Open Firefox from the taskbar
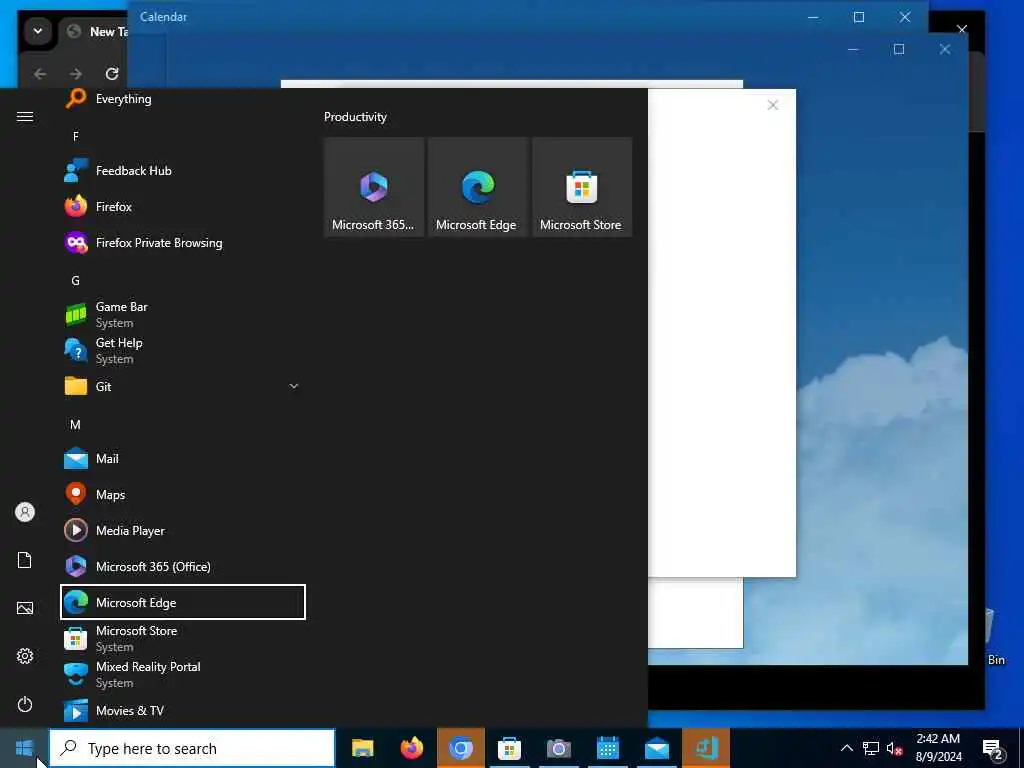 pos(411,748)
